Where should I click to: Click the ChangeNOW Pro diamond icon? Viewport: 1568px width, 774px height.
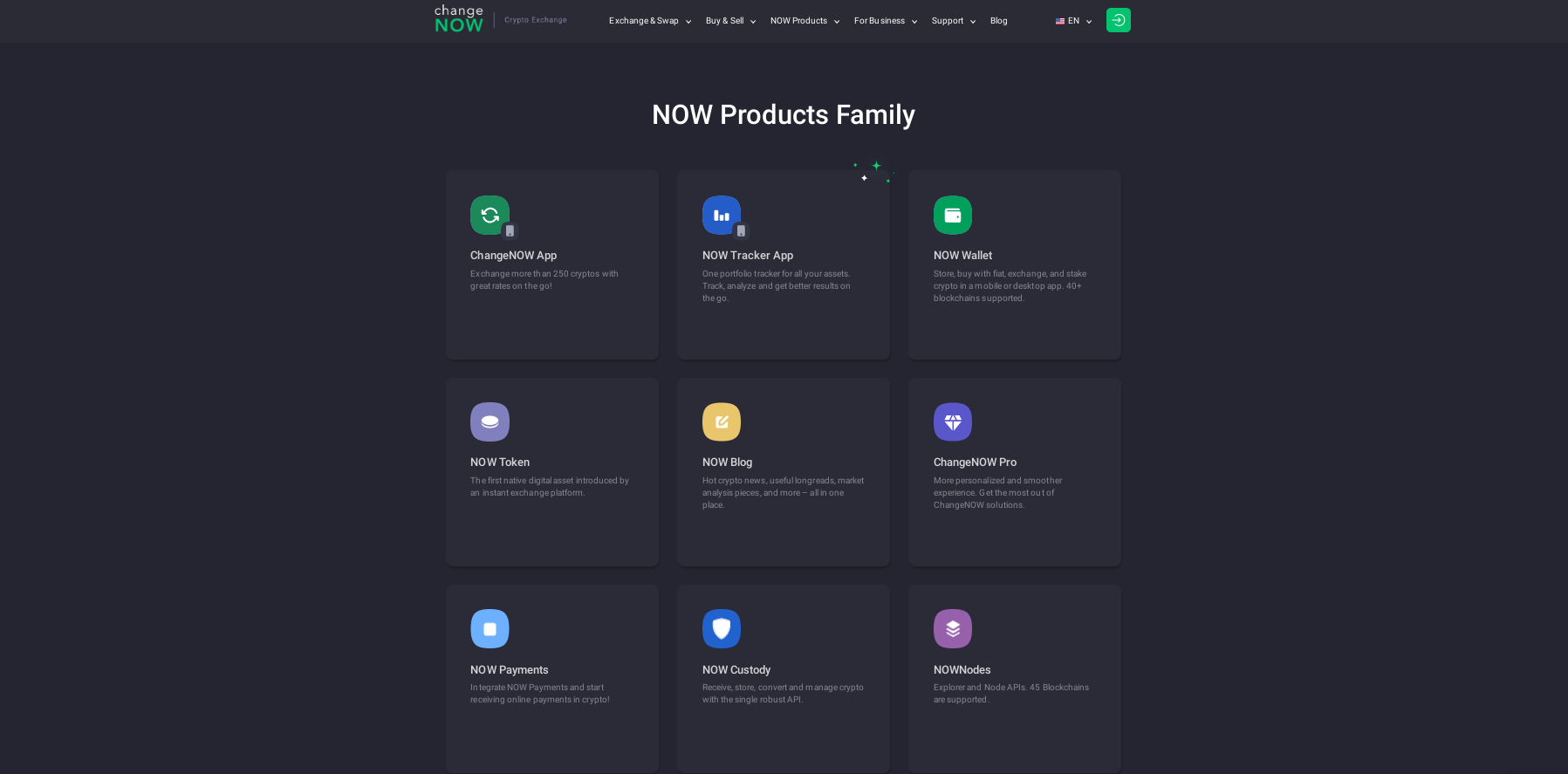point(953,421)
